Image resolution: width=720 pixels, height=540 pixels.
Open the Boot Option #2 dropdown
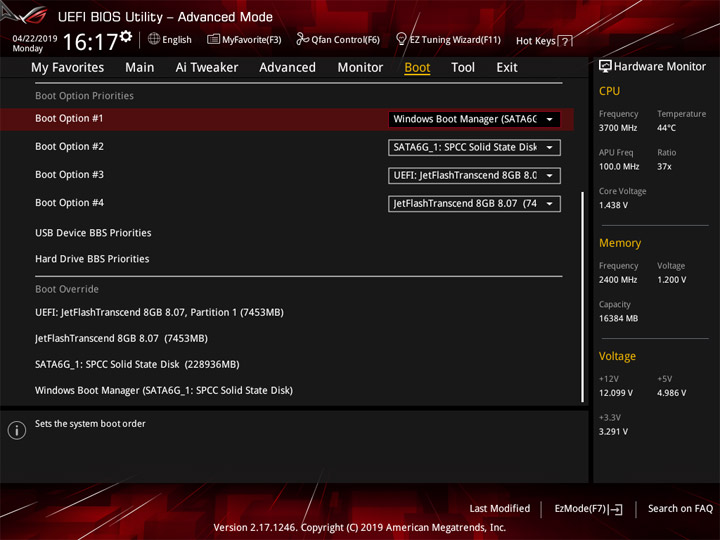[474, 147]
